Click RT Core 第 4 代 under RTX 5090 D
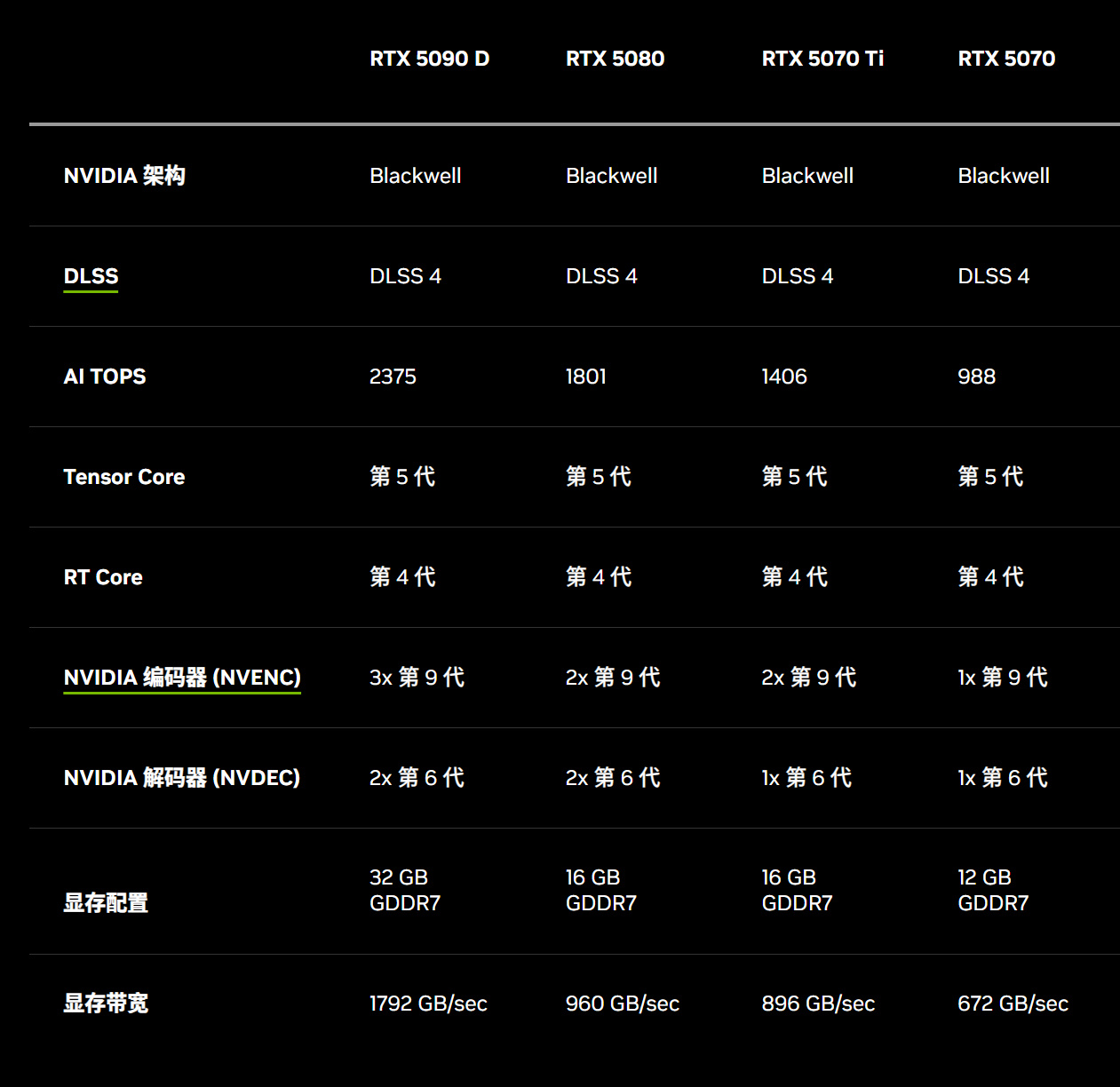Screen dimensions: 1120x1087 click(402, 577)
